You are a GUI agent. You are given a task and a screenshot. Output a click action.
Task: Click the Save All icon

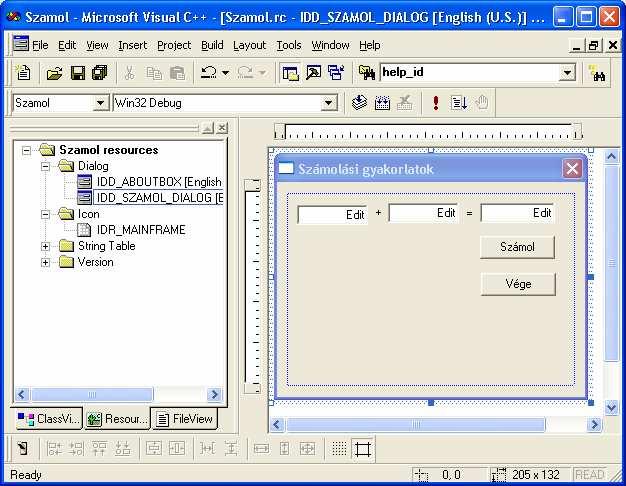[99, 73]
